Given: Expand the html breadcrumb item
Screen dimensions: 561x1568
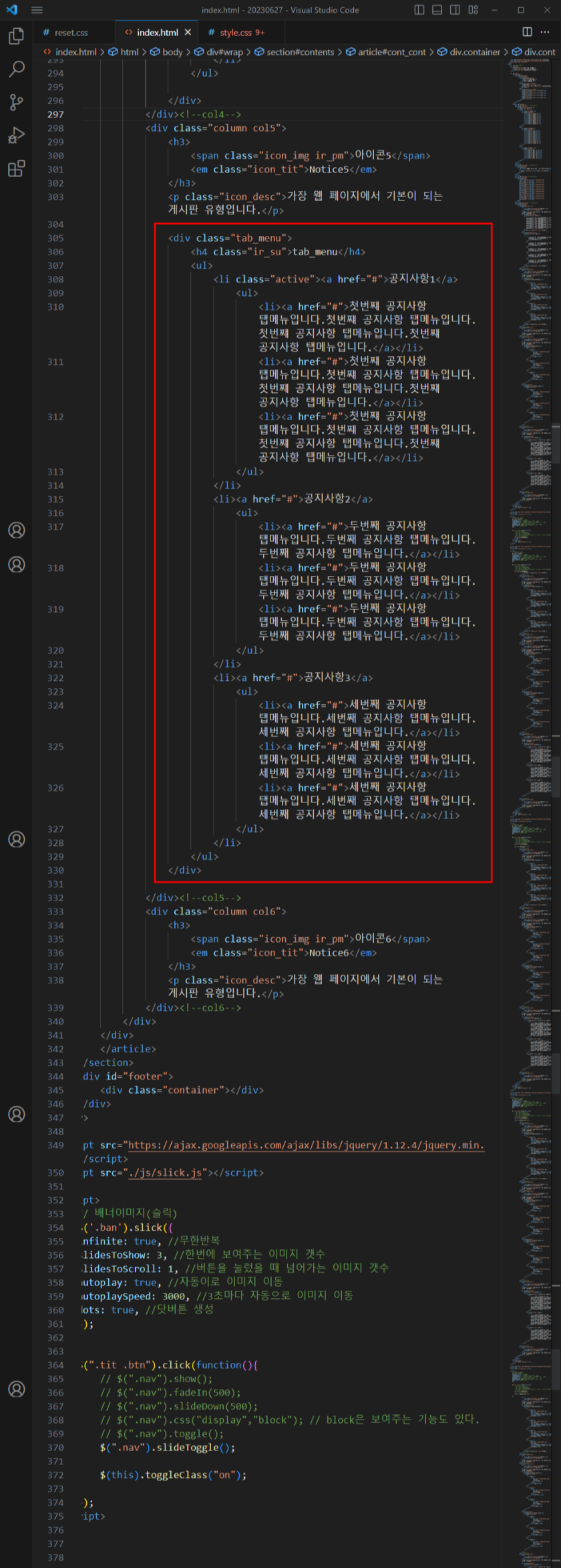Looking at the screenshot, I should point(124,52).
